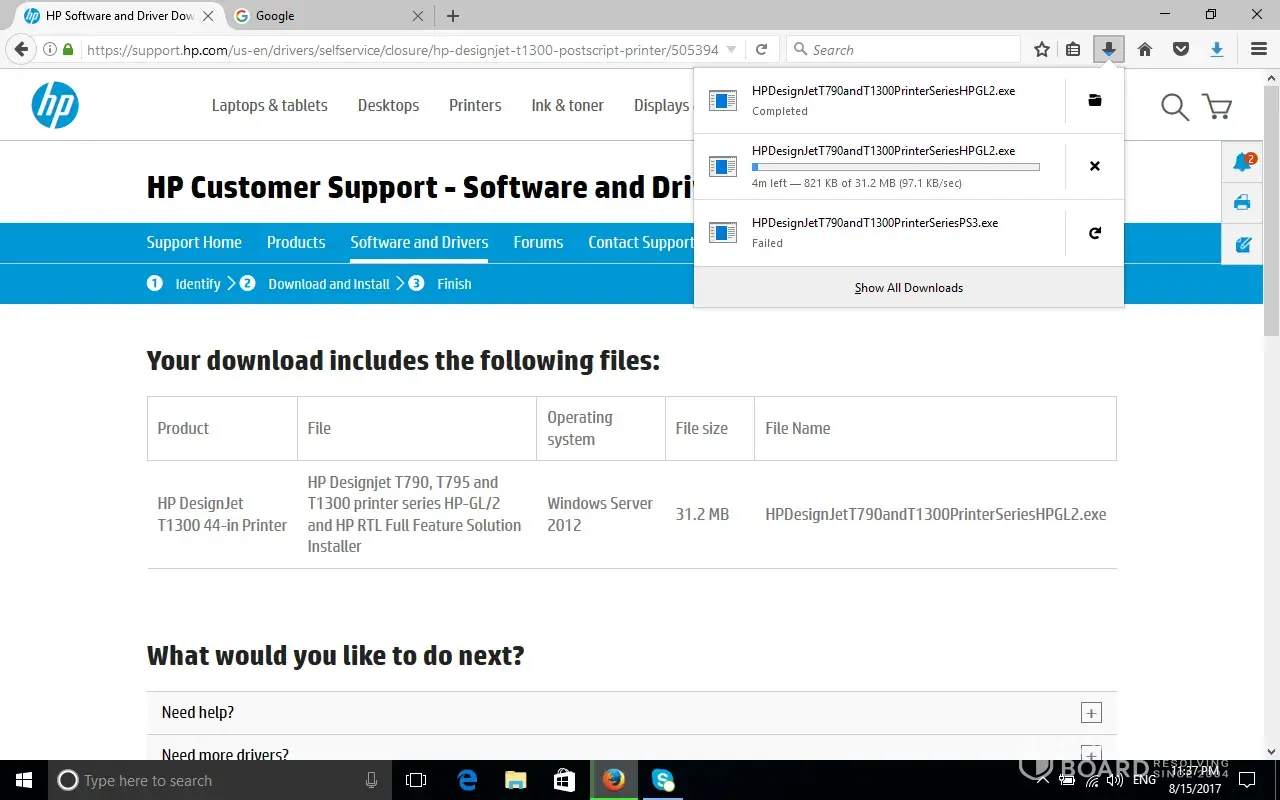Open the Forums navigation item
The width and height of the screenshot is (1280, 800).
click(538, 242)
